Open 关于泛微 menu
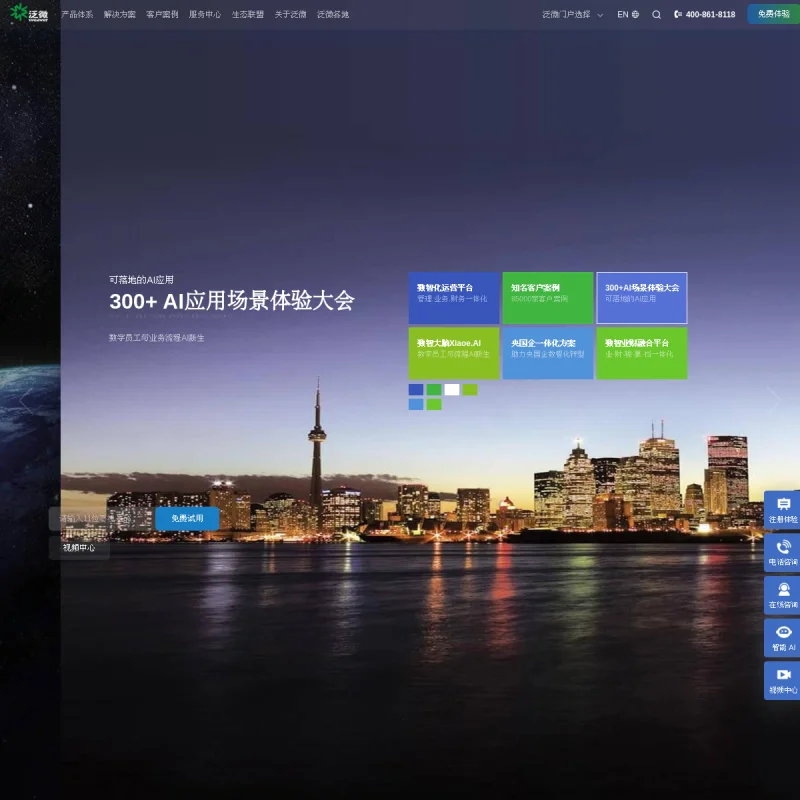The height and width of the screenshot is (800, 800). point(290,14)
